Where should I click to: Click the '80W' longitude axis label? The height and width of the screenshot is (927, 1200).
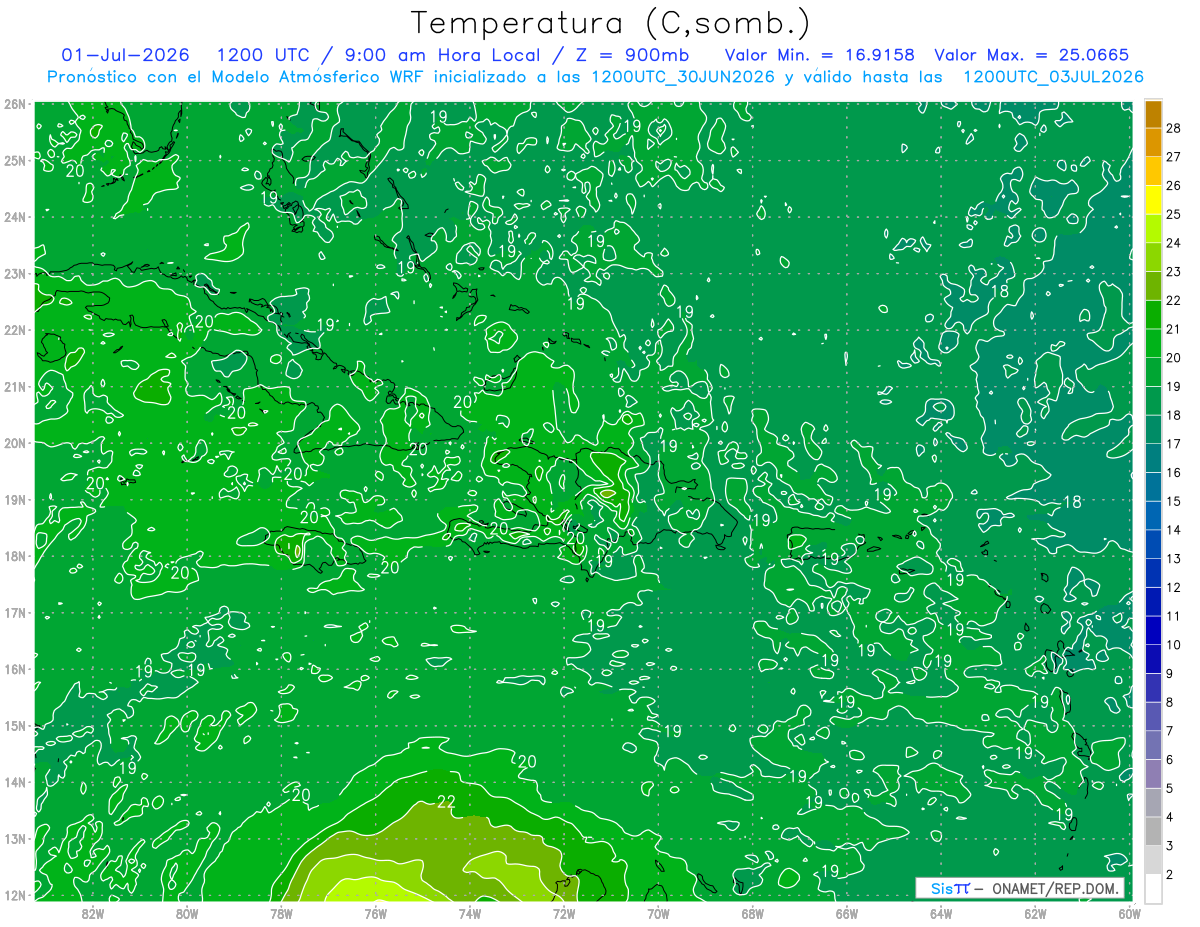pyautogui.click(x=187, y=913)
